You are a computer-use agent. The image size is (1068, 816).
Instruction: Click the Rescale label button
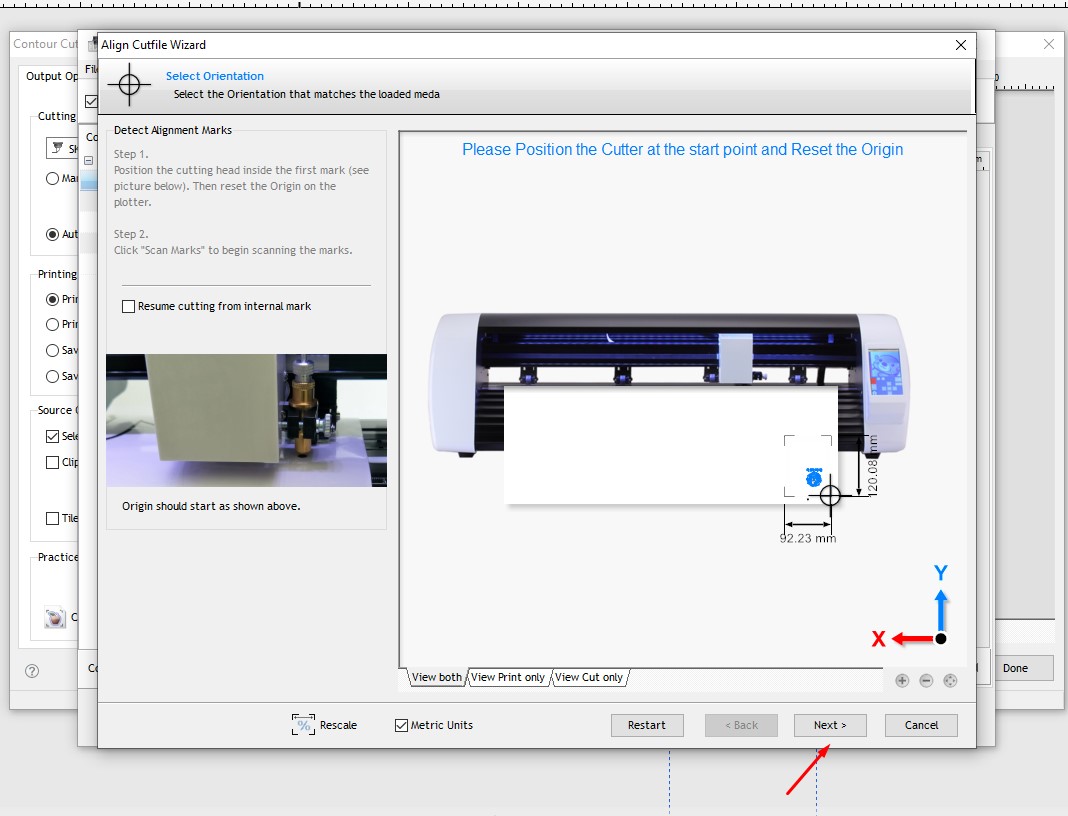[338, 725]
